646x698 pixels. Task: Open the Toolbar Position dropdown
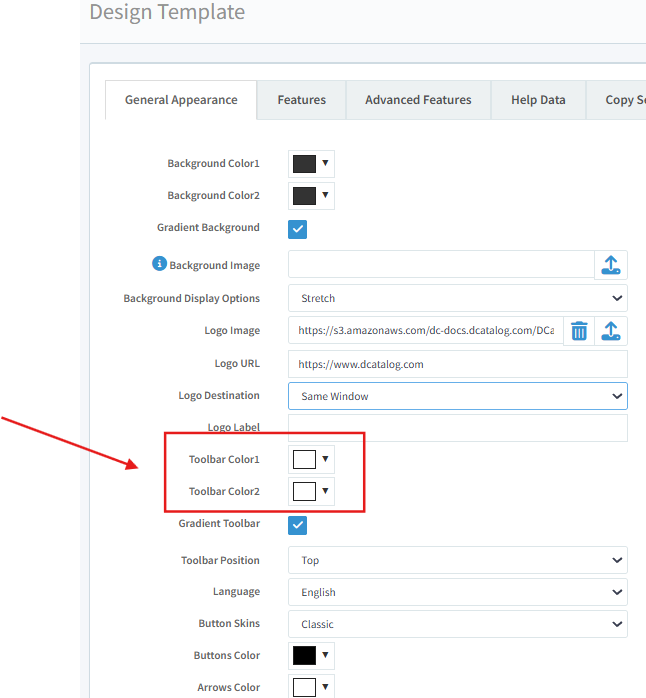[x=457, y=560]
